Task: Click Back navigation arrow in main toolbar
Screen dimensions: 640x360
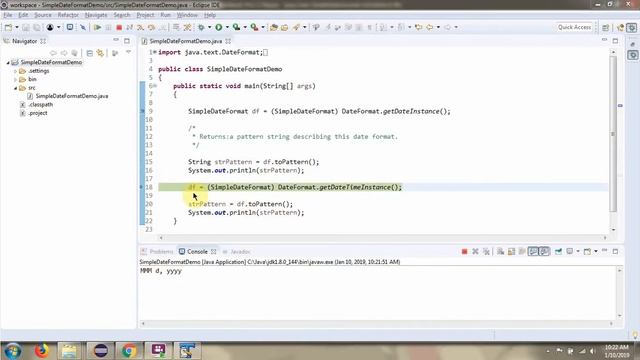Action: (430, 27)
